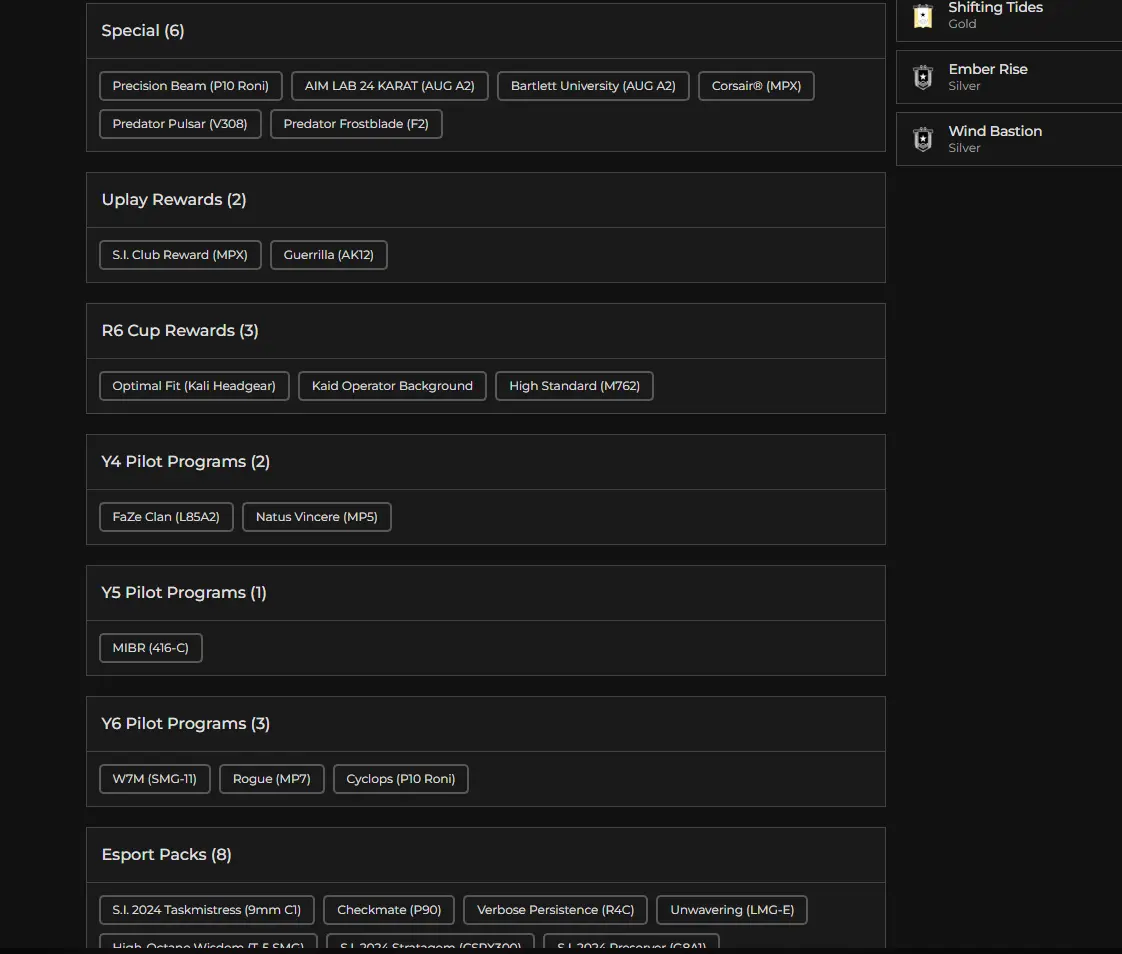Image resolution: width=1122 pixels, height=954 pixels.
Task: Select S.I. Club Reward (MPX)
Action: click(x=180, y=255)
